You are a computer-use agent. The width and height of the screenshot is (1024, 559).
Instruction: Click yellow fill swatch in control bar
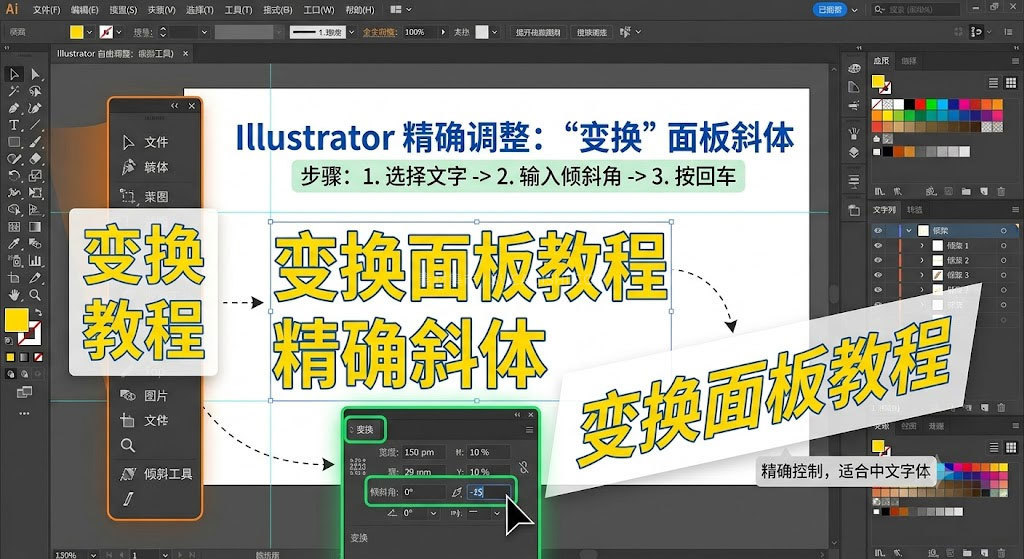76,32
